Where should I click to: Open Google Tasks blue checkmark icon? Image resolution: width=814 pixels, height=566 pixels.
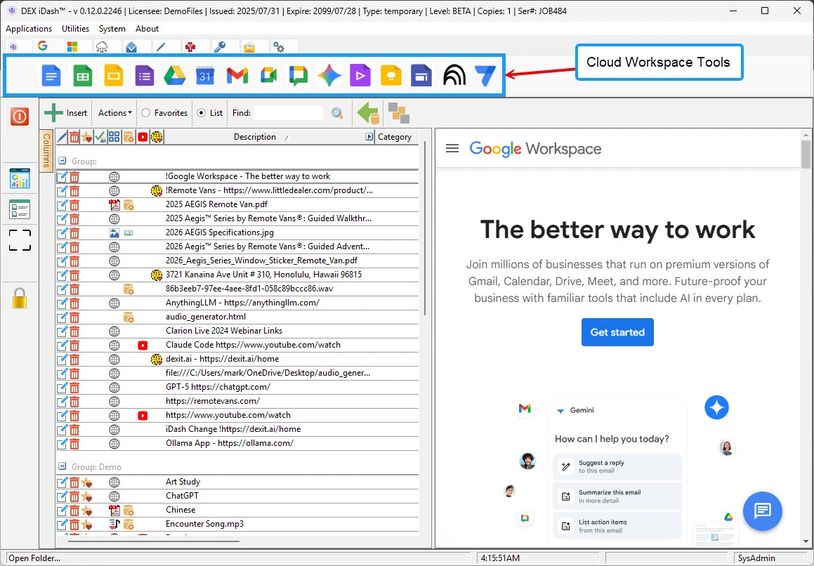click(485, 76)
